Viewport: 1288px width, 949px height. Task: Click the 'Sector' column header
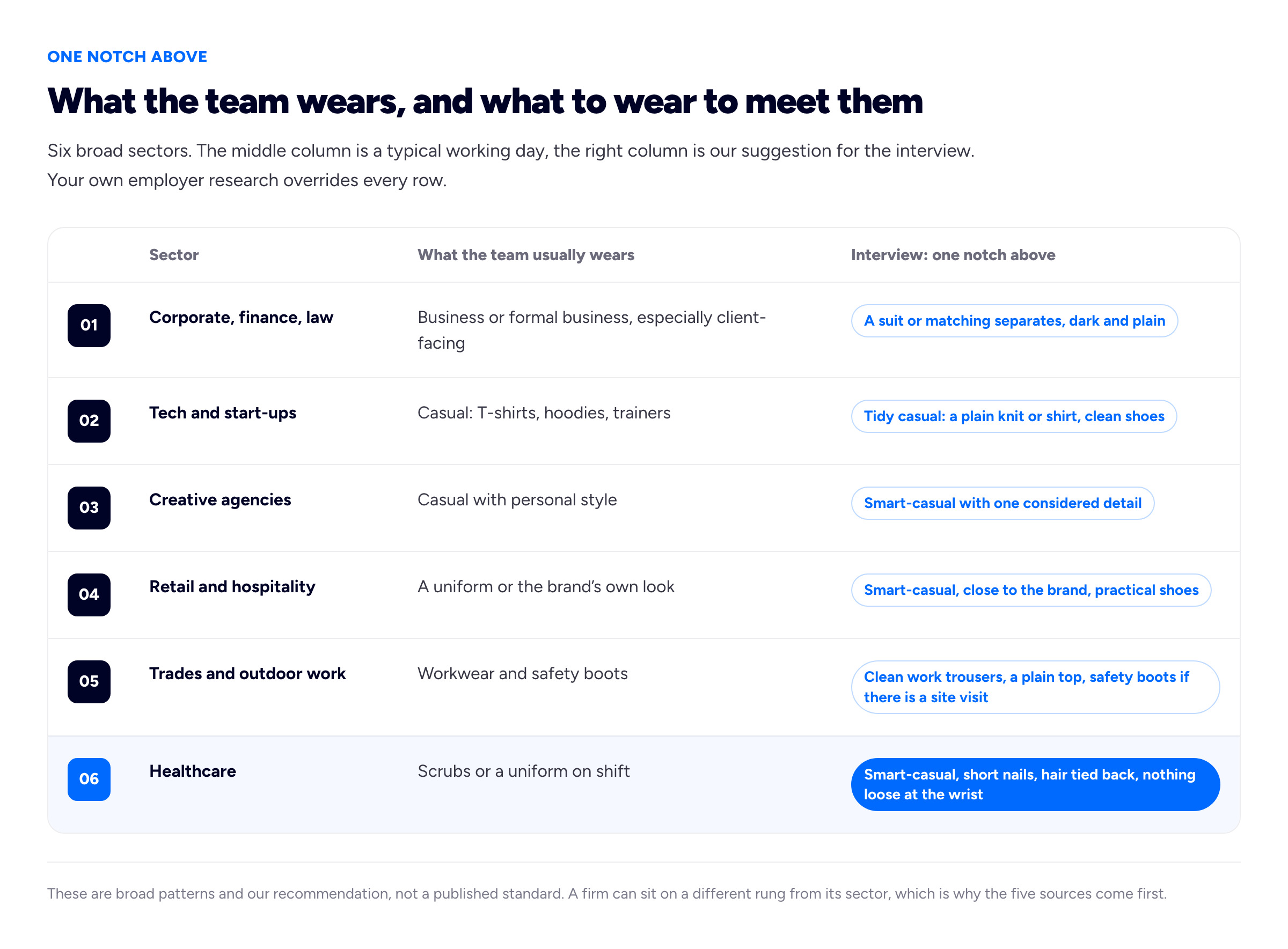click(x=173, y=254)
